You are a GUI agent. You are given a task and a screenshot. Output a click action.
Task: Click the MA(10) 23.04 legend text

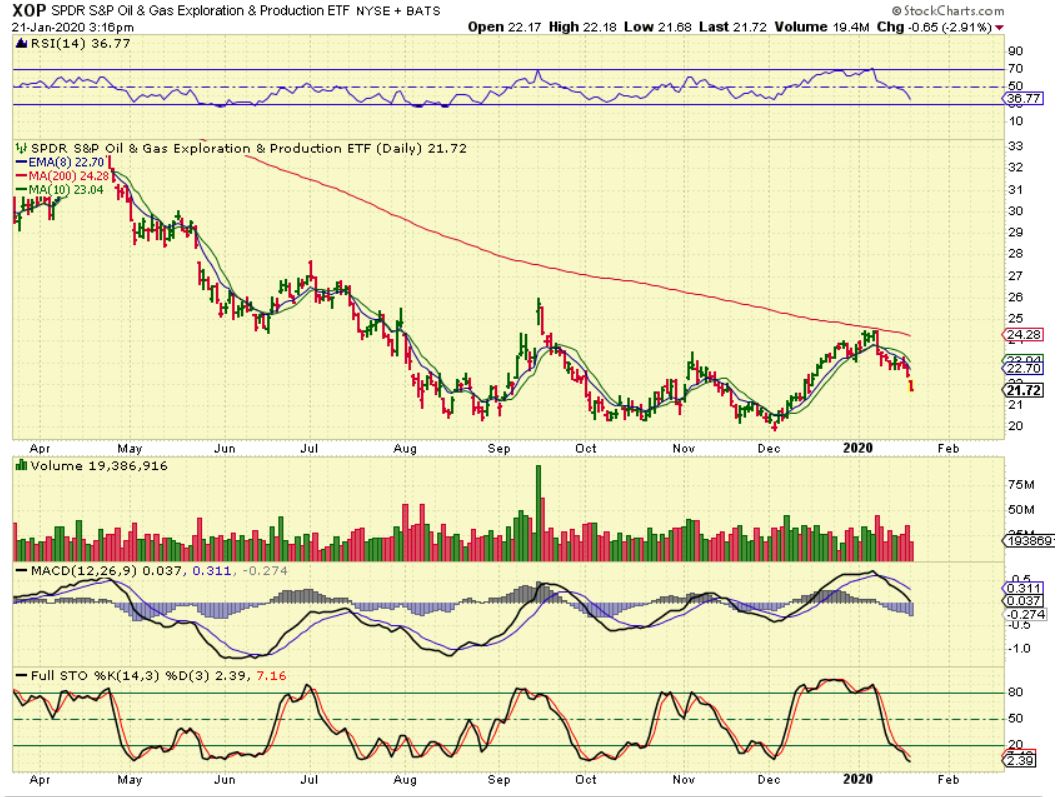tap(66, 190)
